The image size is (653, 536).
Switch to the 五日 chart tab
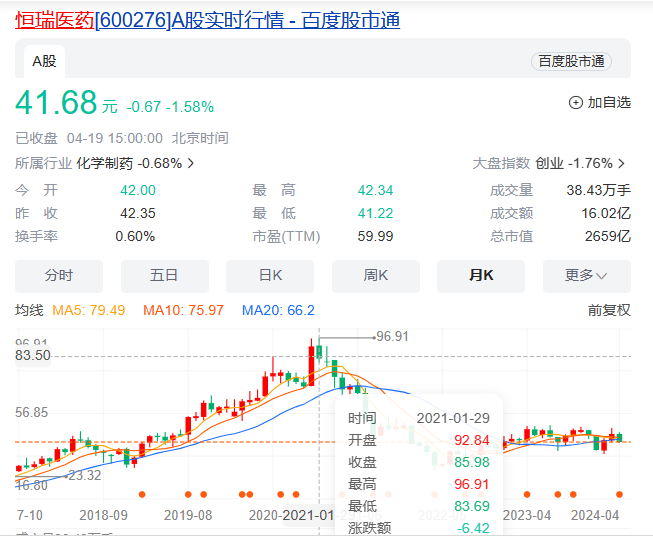(x=164, y=276)
